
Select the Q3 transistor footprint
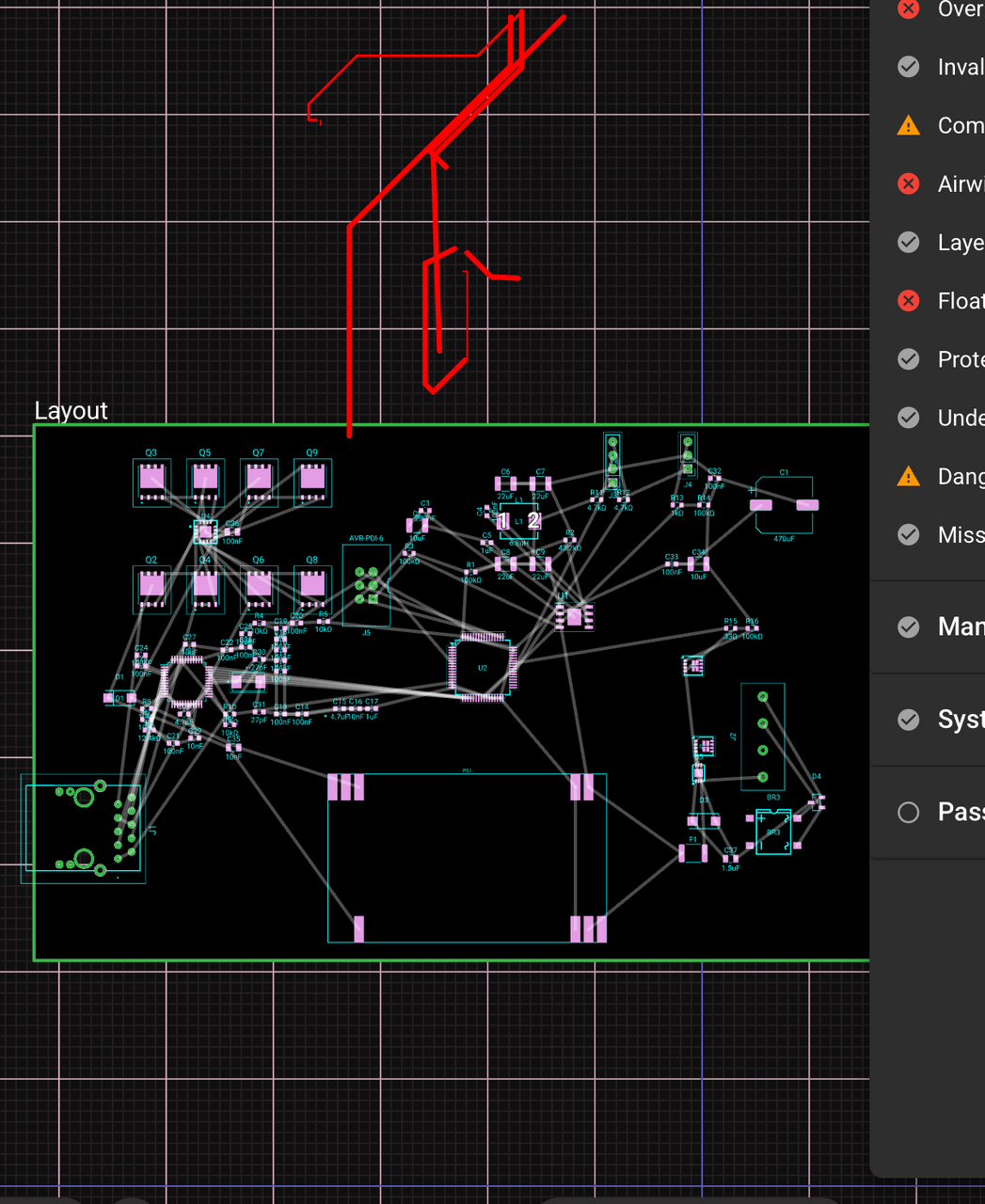[x=151, y=482]
